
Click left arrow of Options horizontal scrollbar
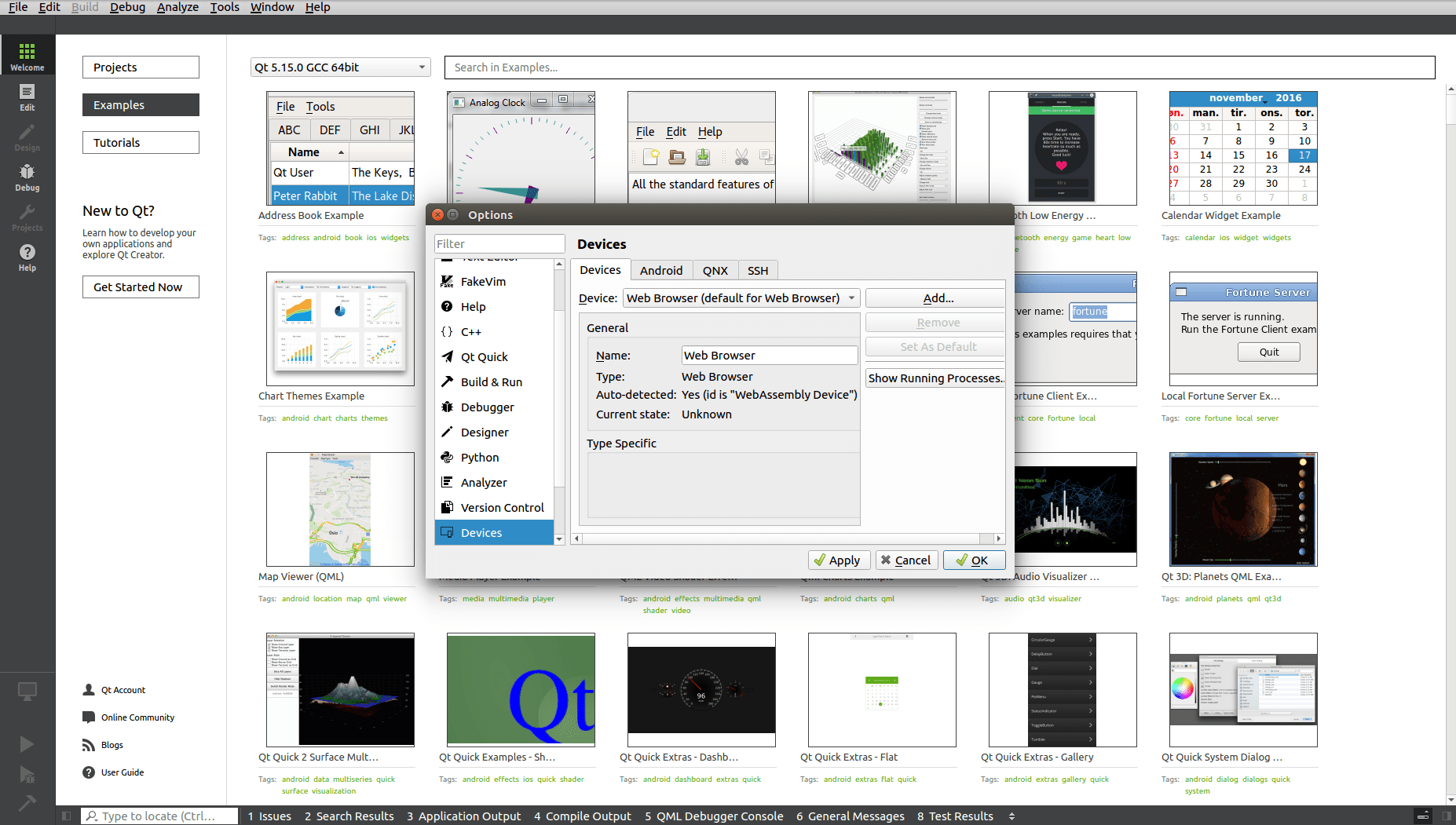pos(577,538)
